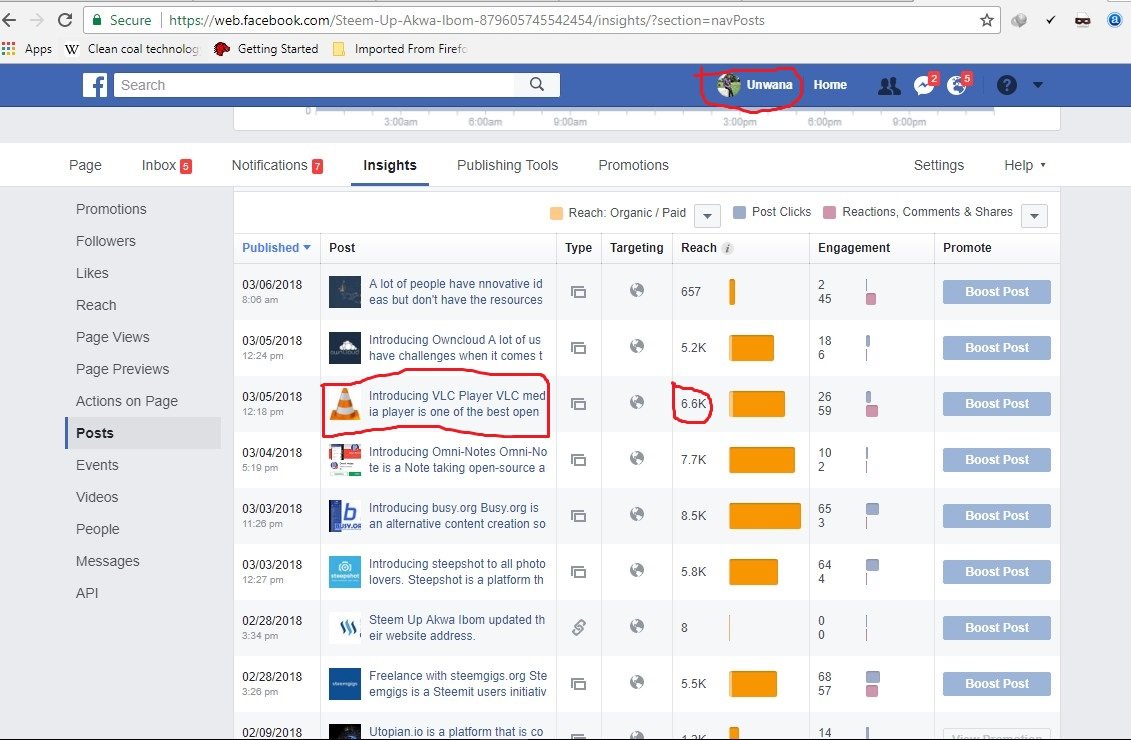Open the steepshot post thumbnail
Viewport: 1131px width, 740px height.
click(x=345, y=572)
